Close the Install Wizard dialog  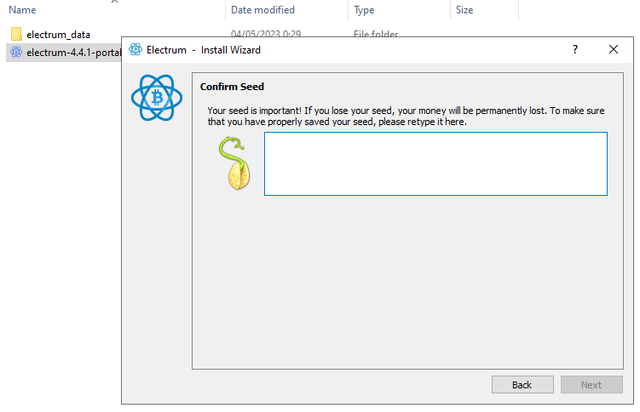tap(613, 49)
